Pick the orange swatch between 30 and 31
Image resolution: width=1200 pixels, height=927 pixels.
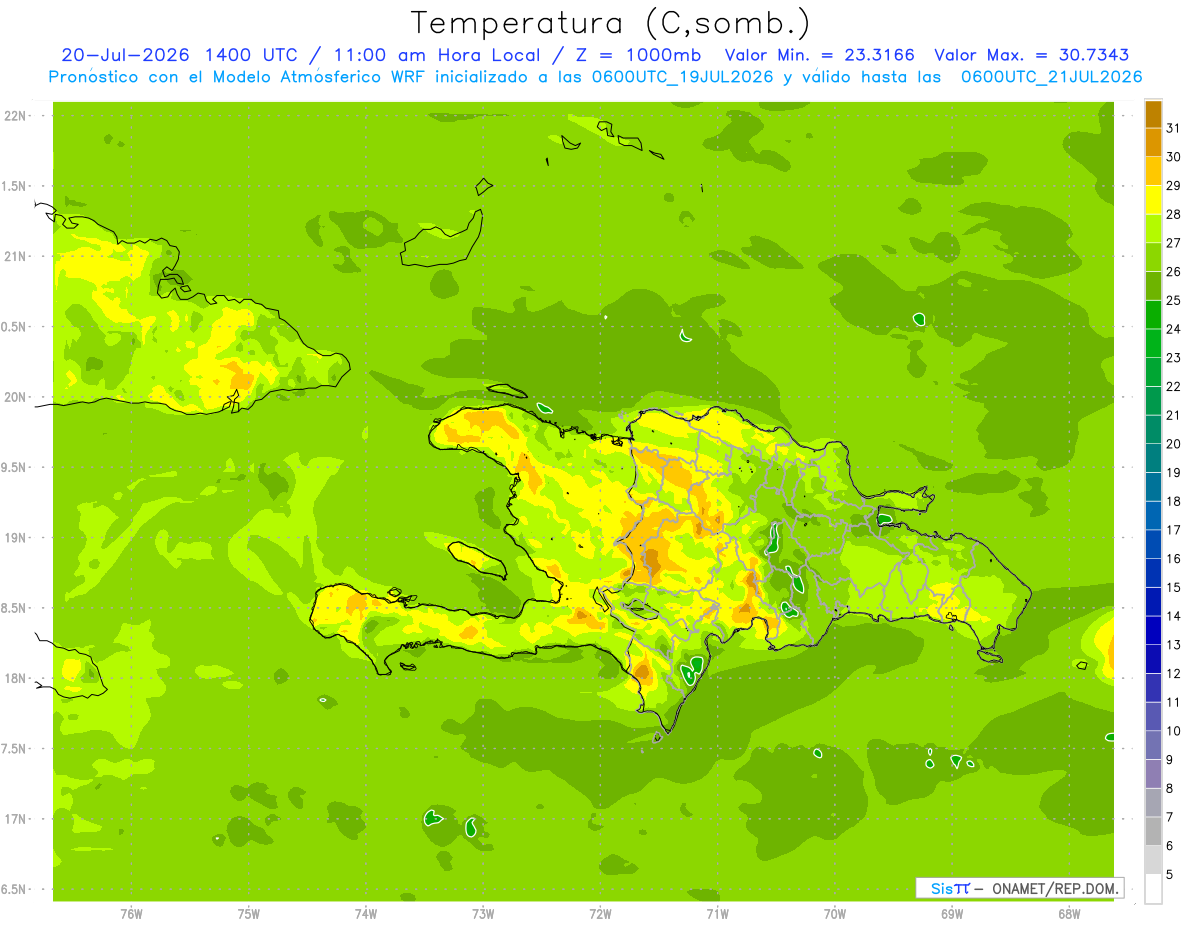click(x=1153, y=143)
